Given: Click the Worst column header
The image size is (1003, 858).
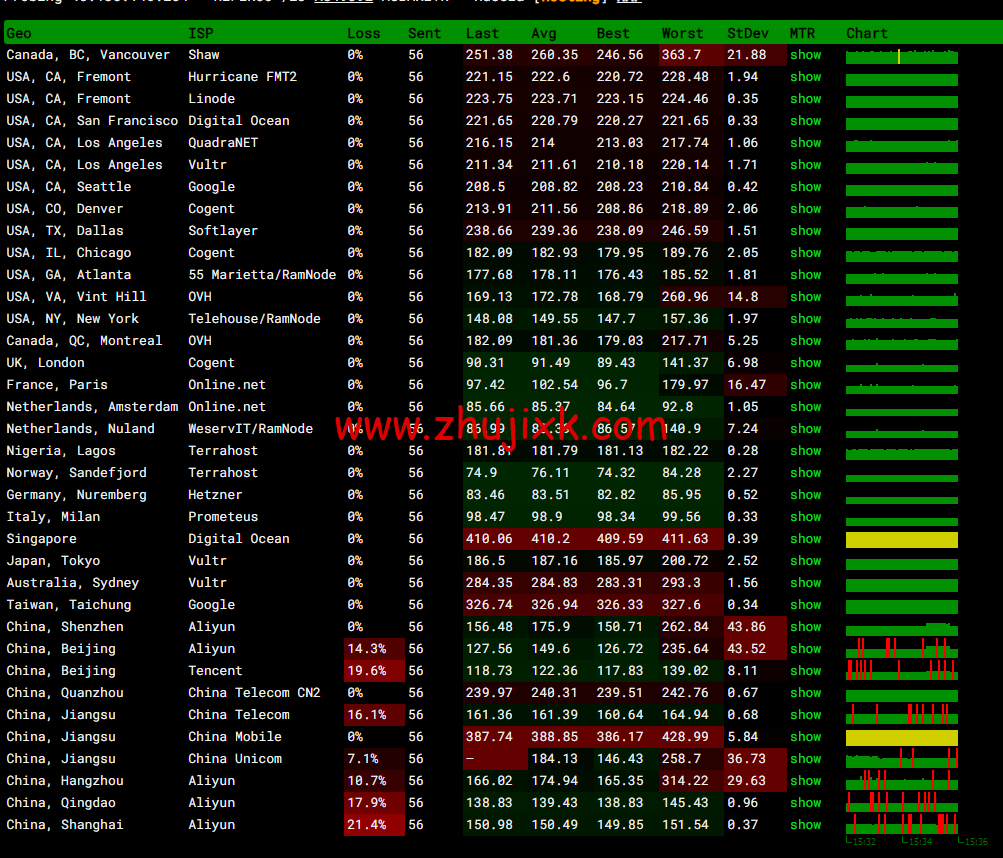Looking at the screenshot, I should point(682,33).
